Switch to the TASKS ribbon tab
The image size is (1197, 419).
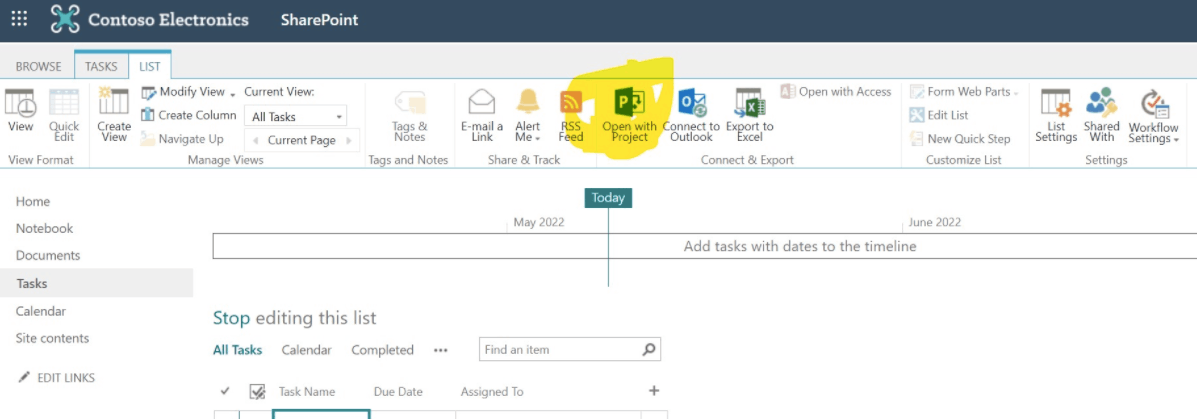coord(101,66)
